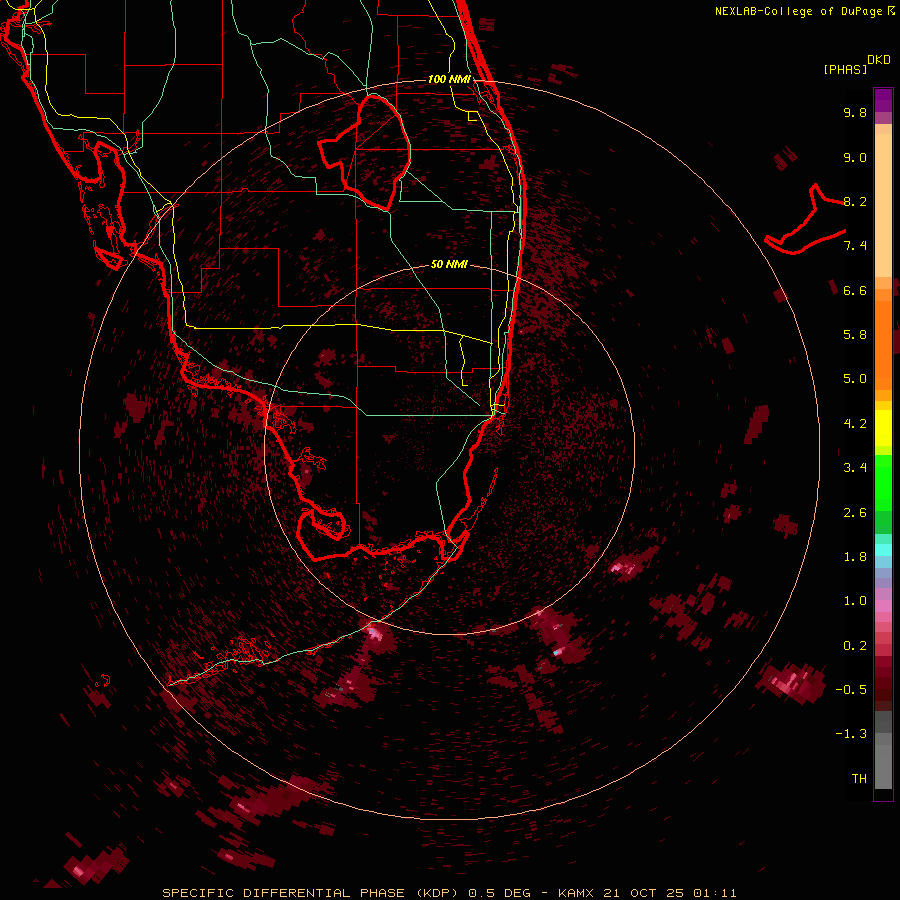Select the 2.6 legend value

tap(855, 513)
